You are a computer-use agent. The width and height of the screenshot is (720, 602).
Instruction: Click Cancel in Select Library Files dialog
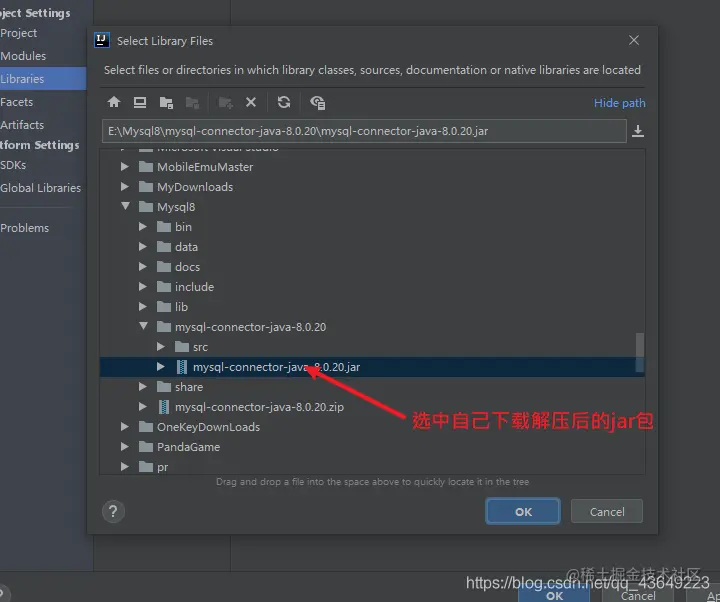point(607,512)
